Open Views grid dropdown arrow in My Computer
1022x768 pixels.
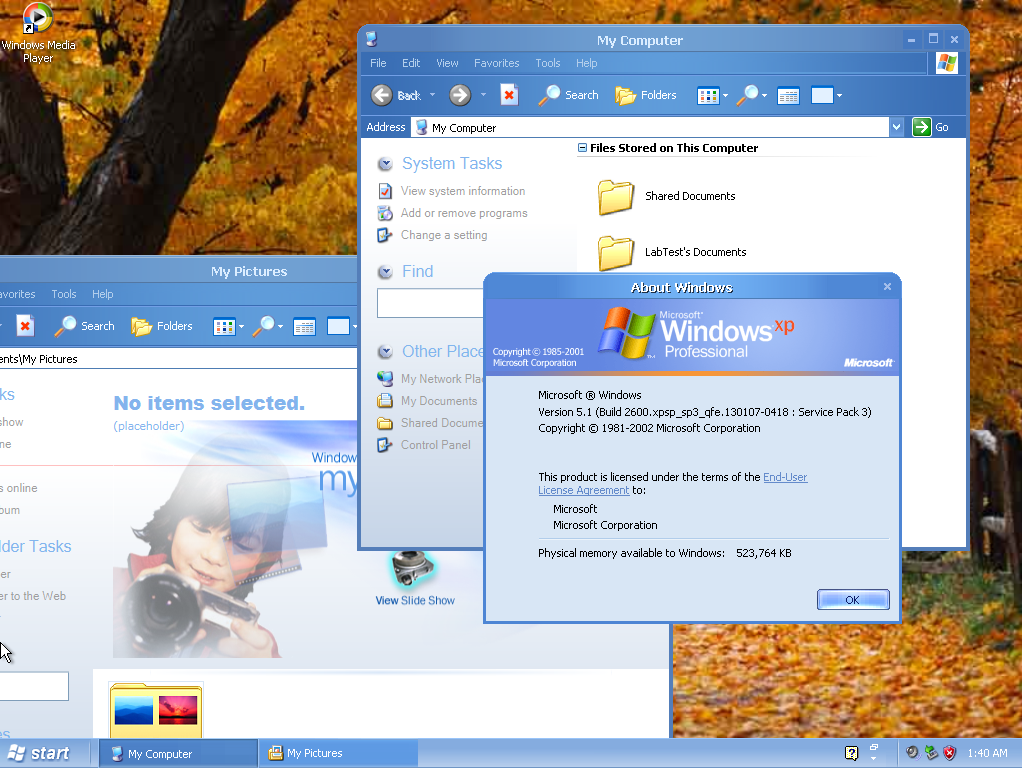pyautogui.click(x=725, y=96)
